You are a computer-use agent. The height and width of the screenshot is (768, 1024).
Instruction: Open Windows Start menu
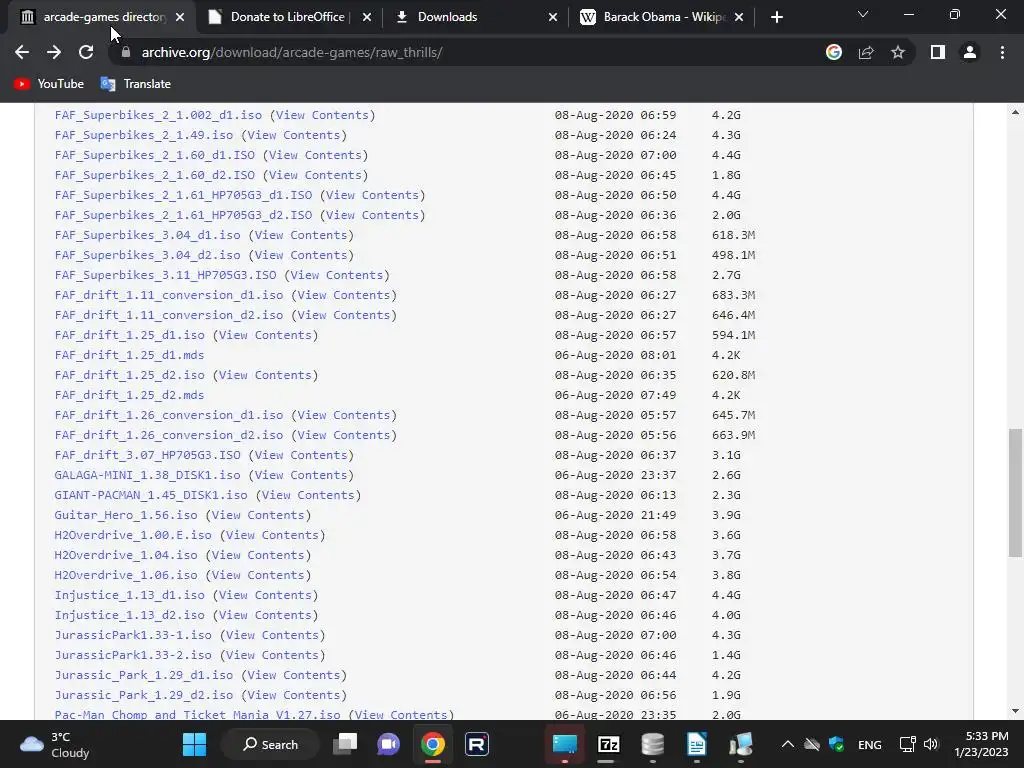click(x=194, y=744)
